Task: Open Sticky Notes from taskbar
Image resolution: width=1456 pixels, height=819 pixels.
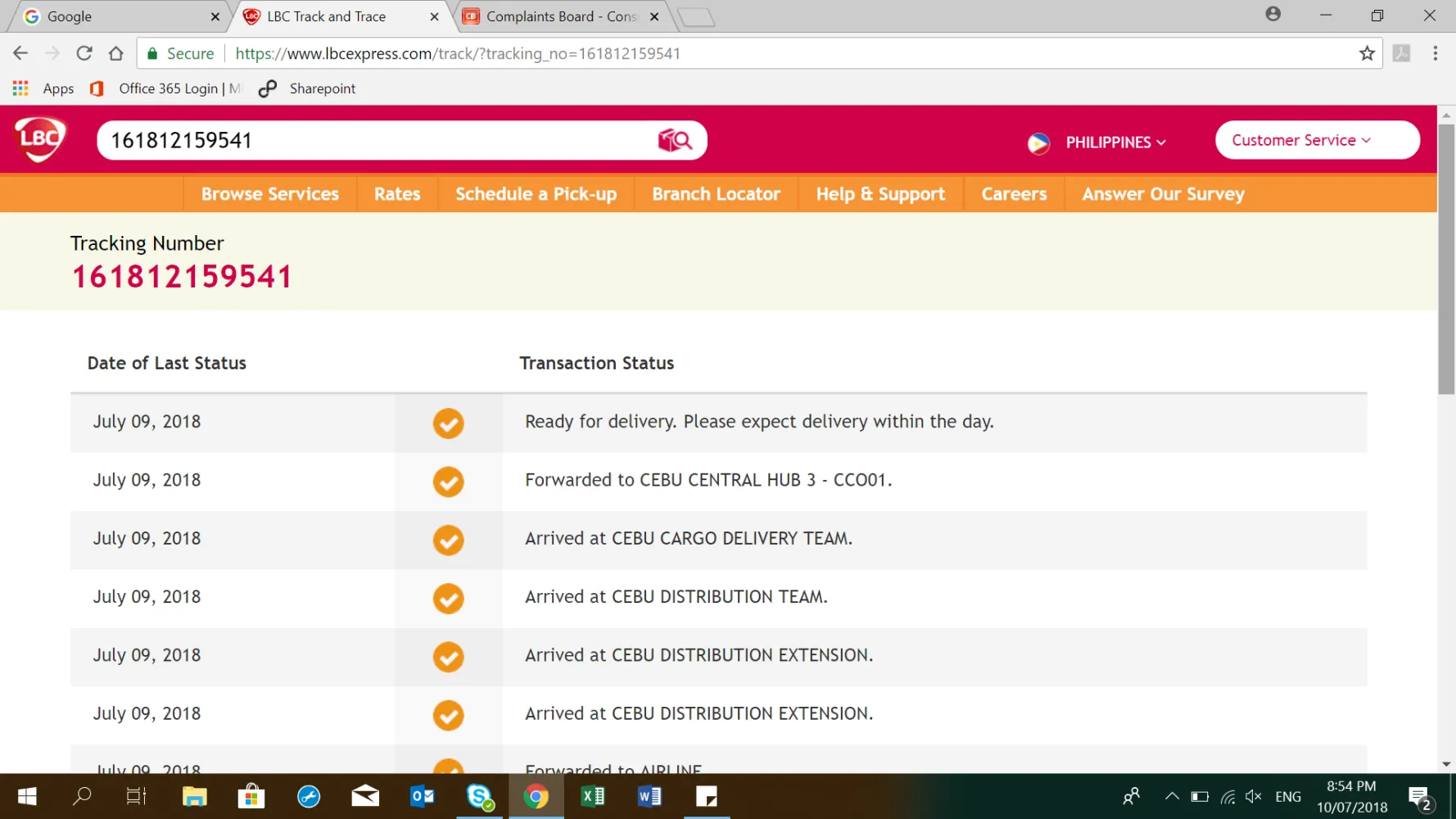Action: click(x=707, y=796)
